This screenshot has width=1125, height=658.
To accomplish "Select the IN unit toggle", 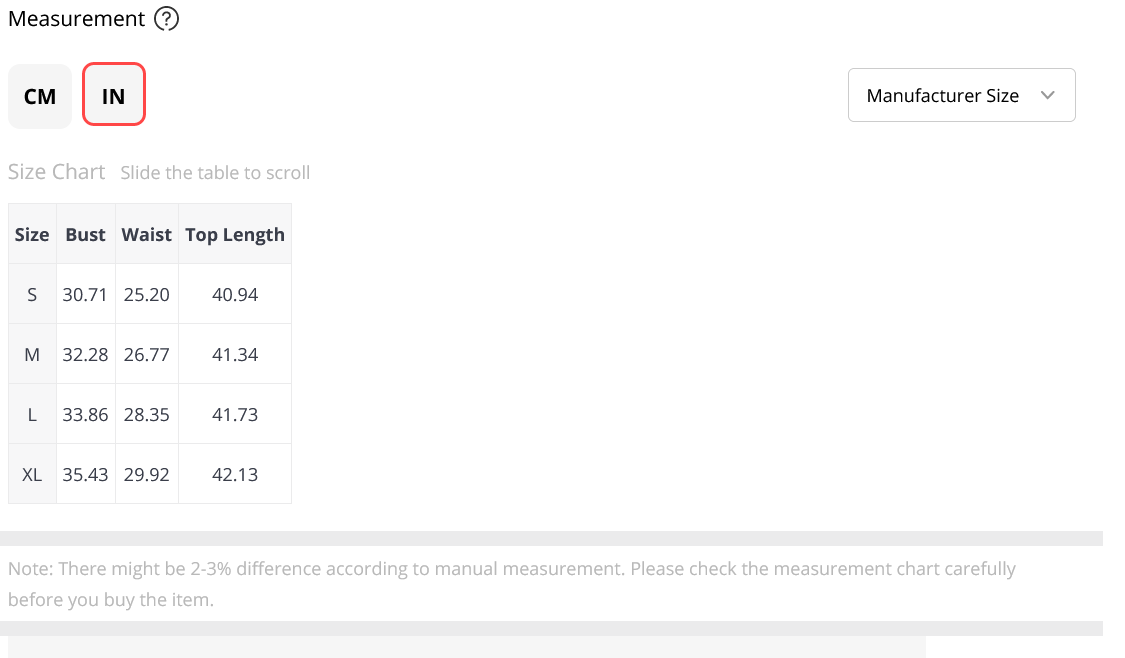I will tap(114, 95).
